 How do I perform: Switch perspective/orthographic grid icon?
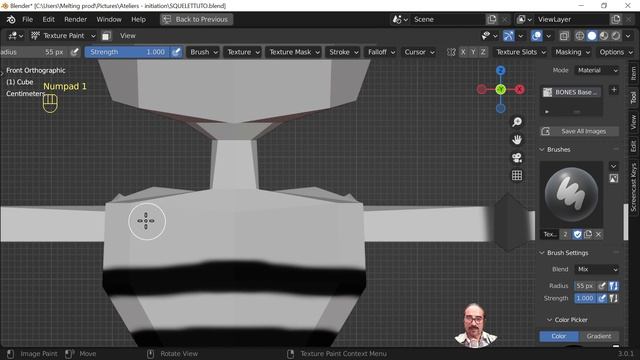[517, 176]
